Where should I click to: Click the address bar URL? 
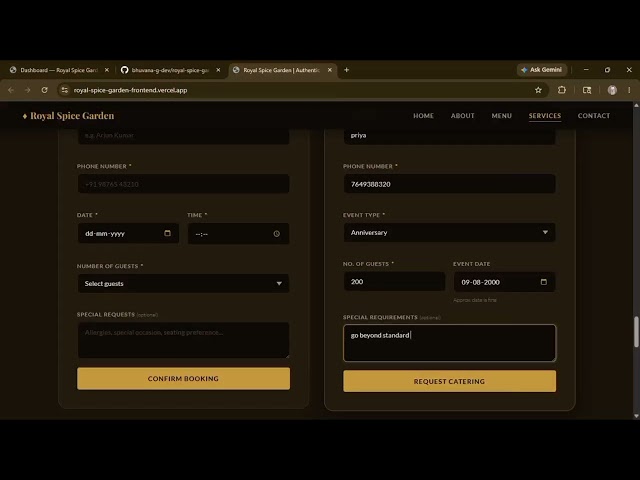coord(130,90)
